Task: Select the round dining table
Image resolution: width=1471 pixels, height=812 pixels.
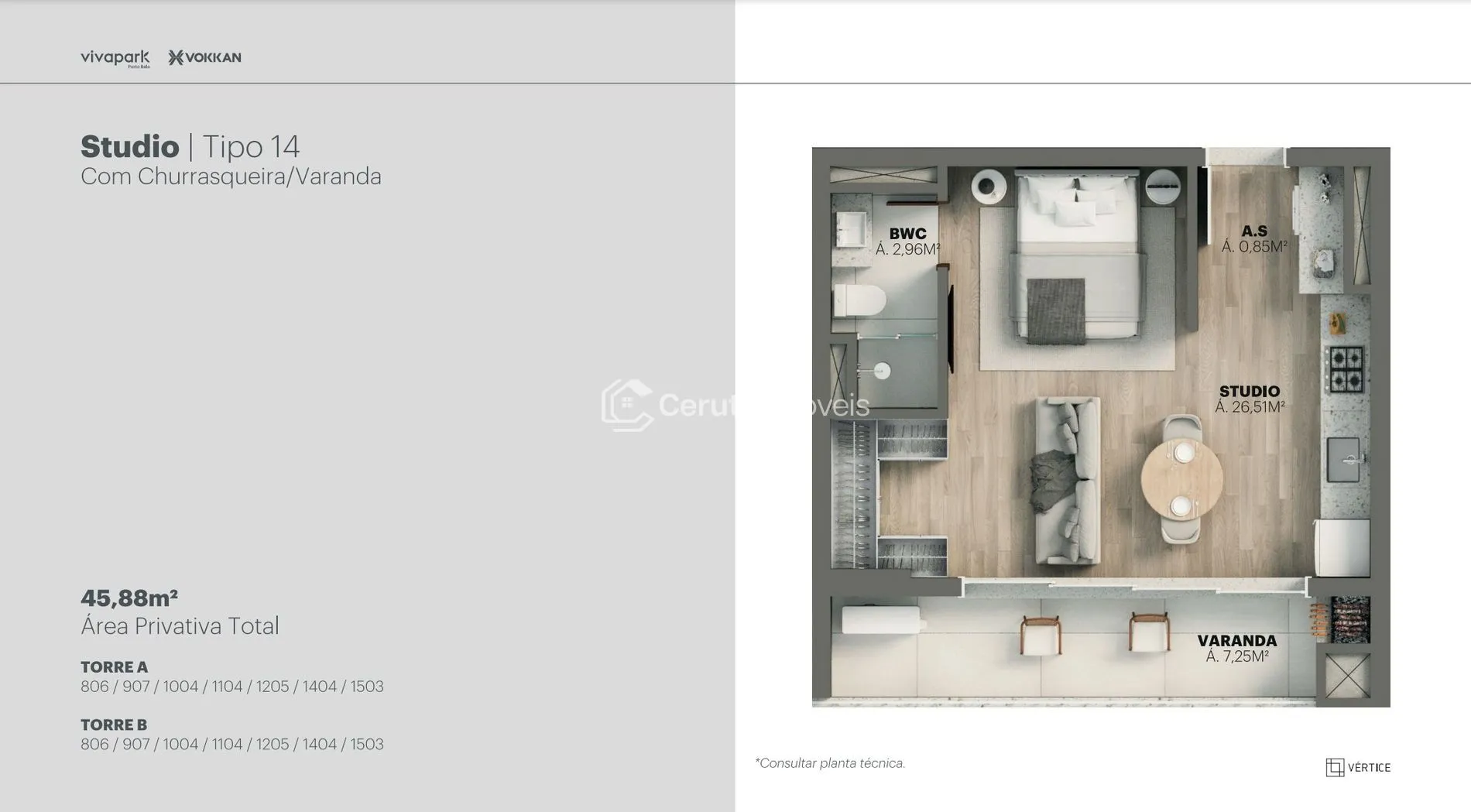Action: [1181, 478]
